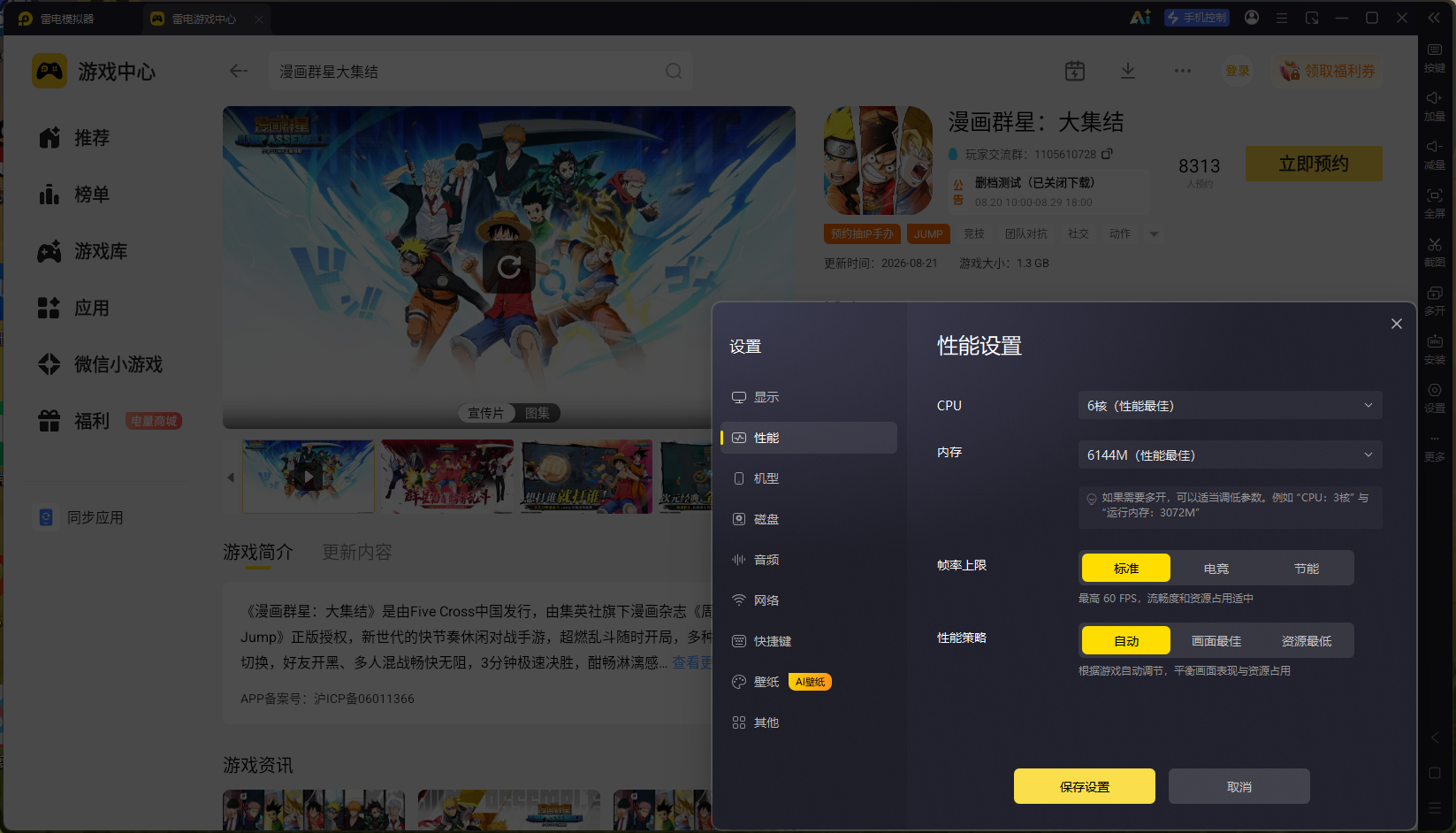The image size is (1456, 833).
Task: Select the first video thumbnail in strip
Action: pos(309,477)
